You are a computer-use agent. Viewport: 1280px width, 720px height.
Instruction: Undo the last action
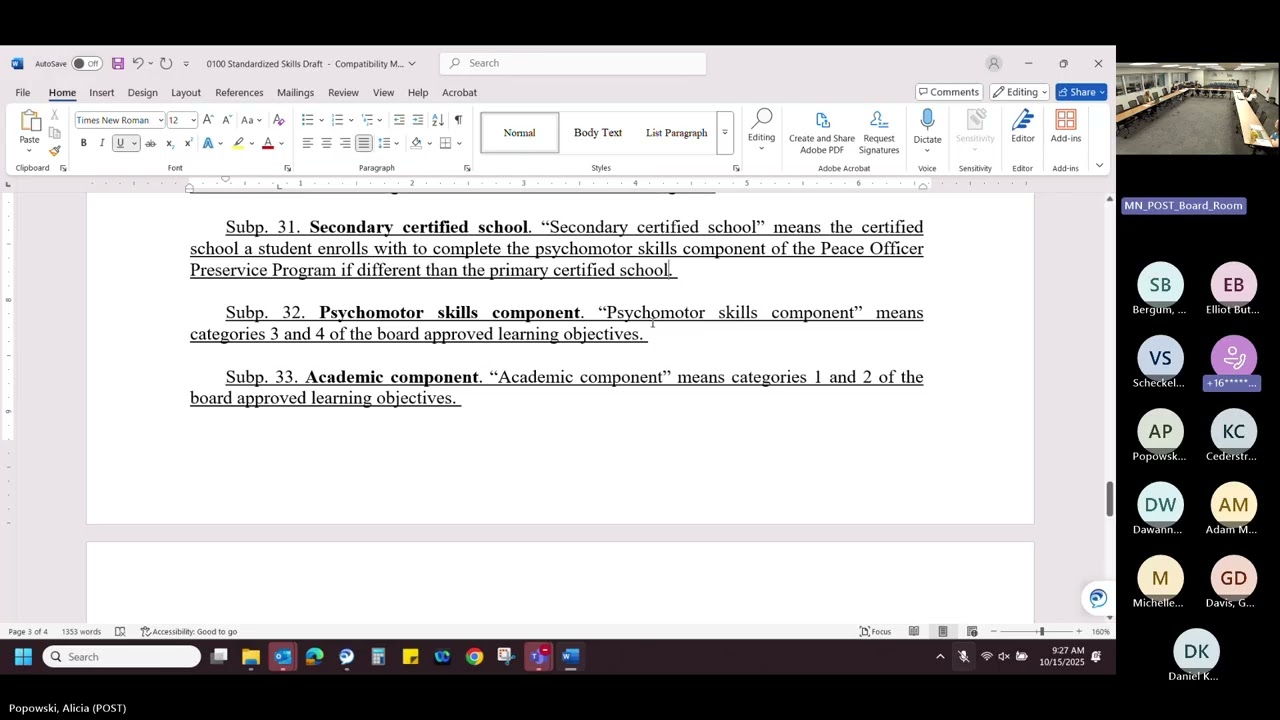(x=138, y=64)
